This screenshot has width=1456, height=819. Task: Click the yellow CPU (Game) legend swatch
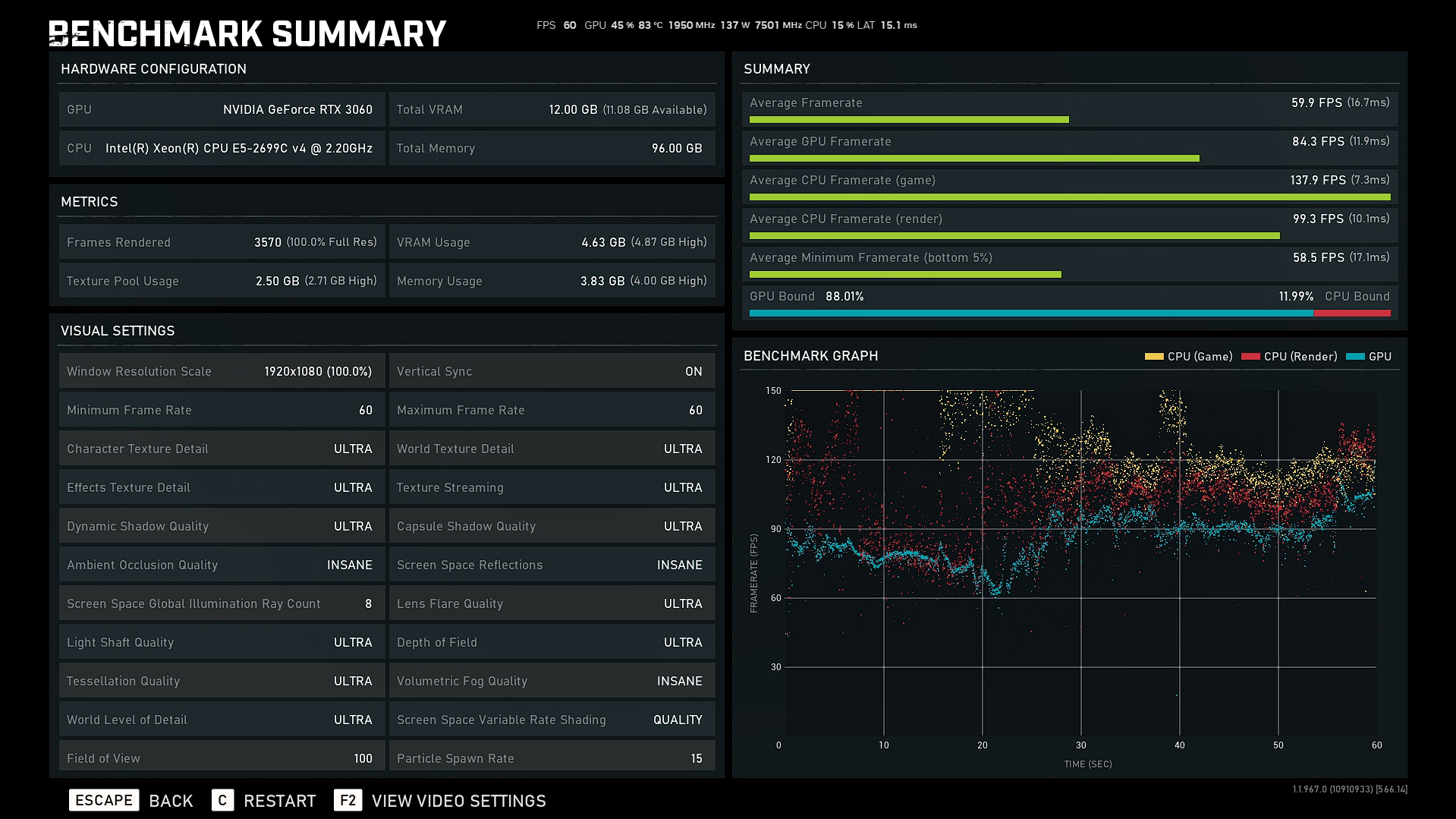pyautogui.click(x=1153, y=357)
